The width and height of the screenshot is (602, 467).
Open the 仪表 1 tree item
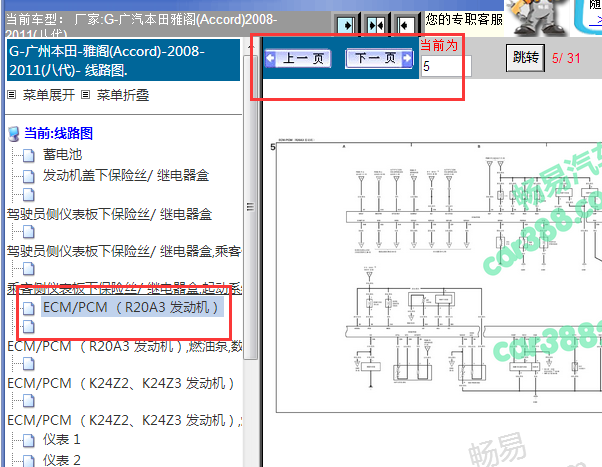pyautogui.click(x=62, y=439)
